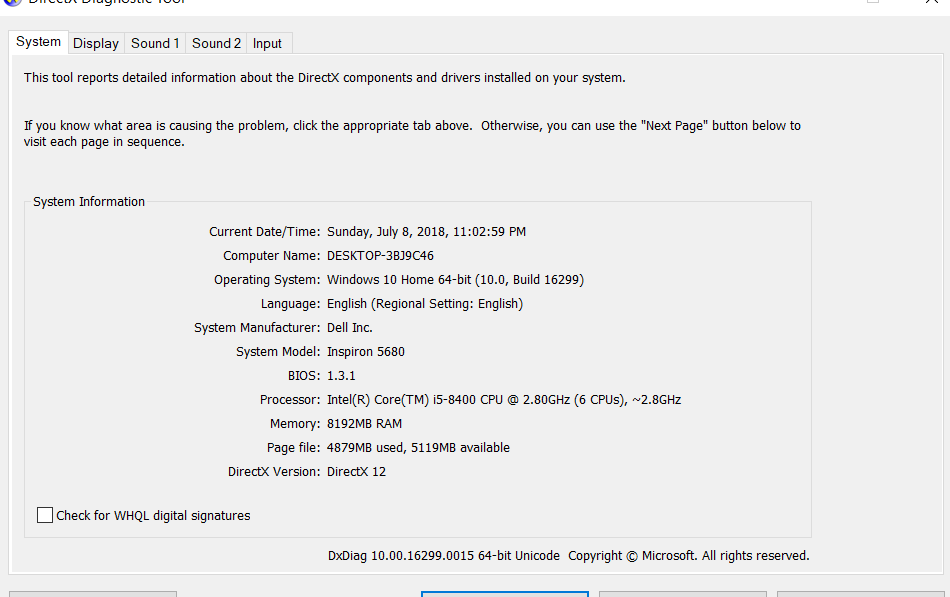Viewport: 950px width, 597px height.
Task: Show the Input tab
Action: [x=267, y=43]
